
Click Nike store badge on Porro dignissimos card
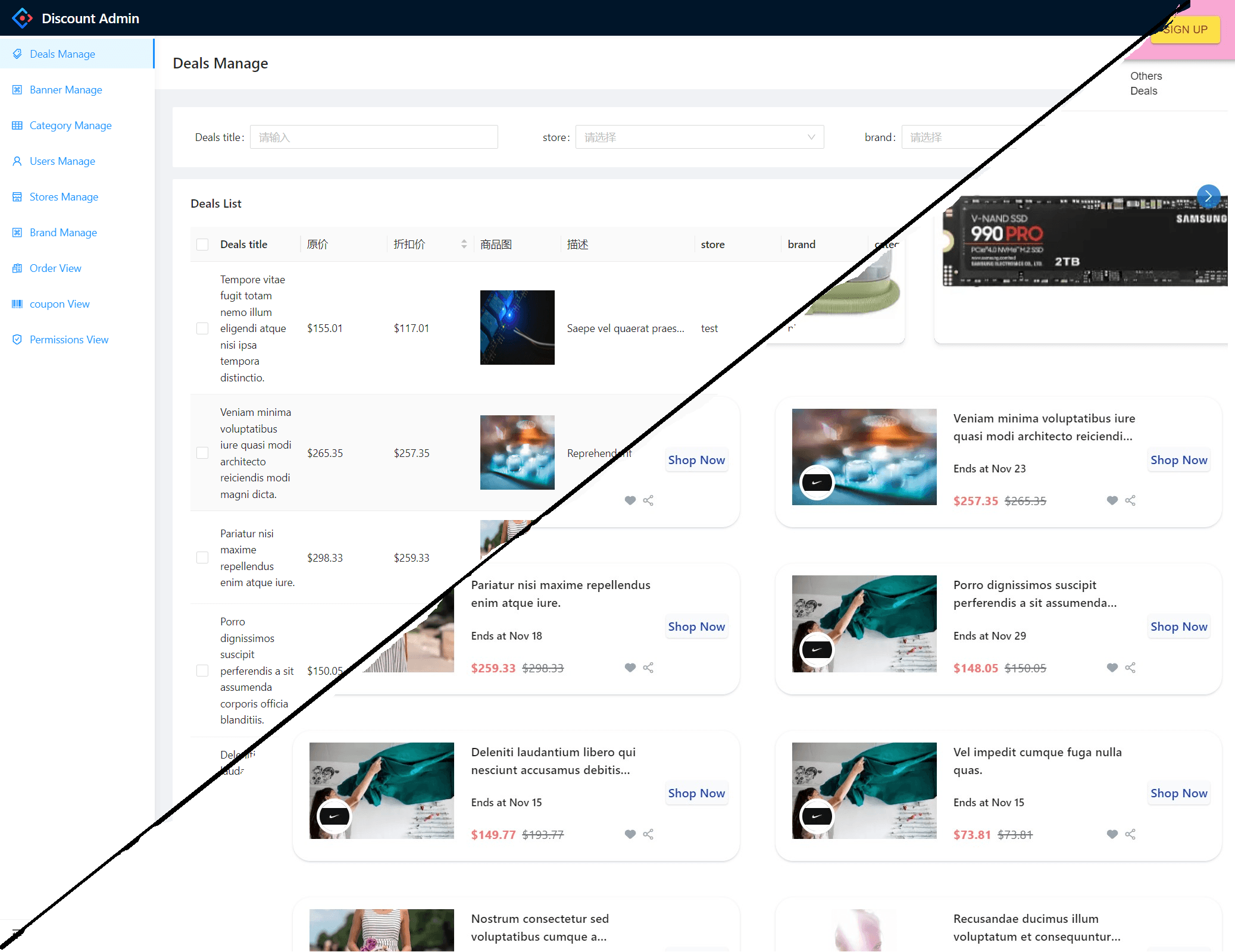817,650
